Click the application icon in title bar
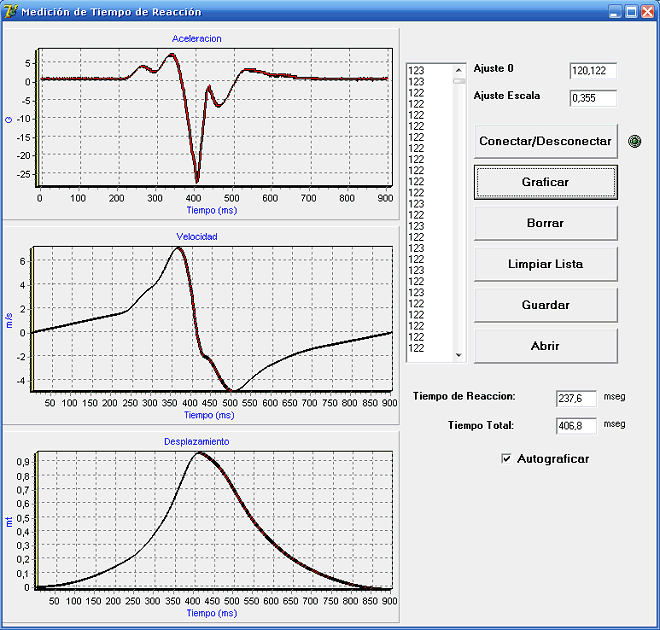The width and height of the screenshot is (660, 630). pyautogui.click(x=11, y=11)
